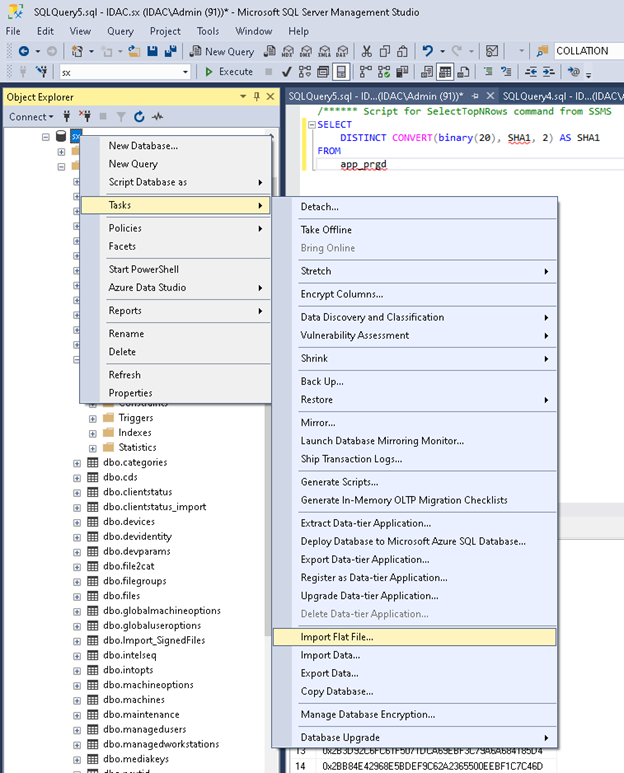Select dbo.machines table in tree
Screen dimensions: 624x773
coord(135,699)
